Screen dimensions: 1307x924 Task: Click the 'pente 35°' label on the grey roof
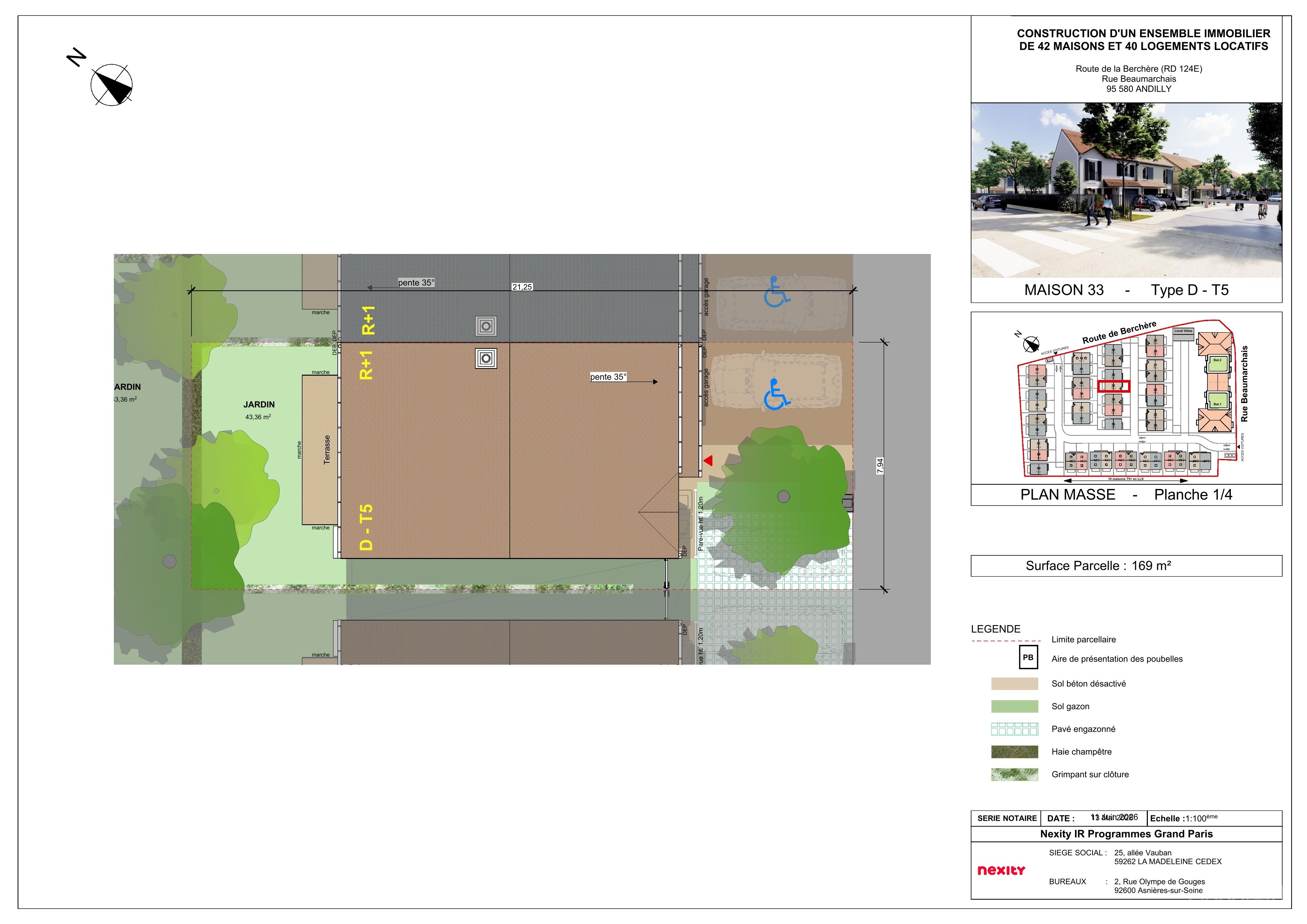pos(416,283)
